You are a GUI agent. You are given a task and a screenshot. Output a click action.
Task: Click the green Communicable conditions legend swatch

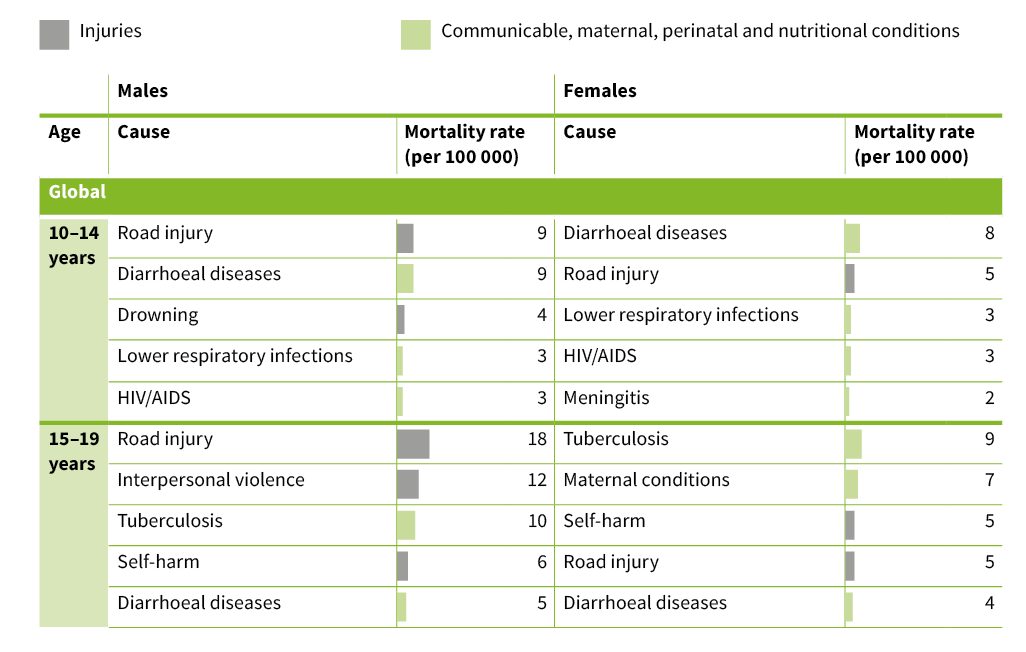415,34
